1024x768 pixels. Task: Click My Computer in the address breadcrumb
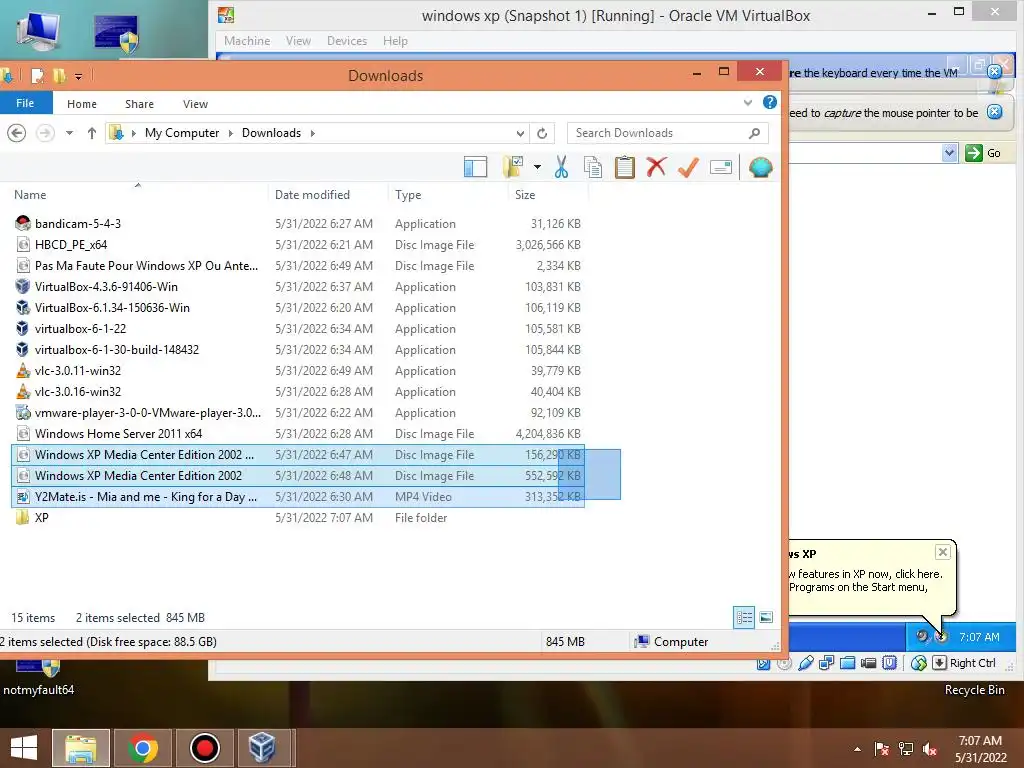coord(182,133)
